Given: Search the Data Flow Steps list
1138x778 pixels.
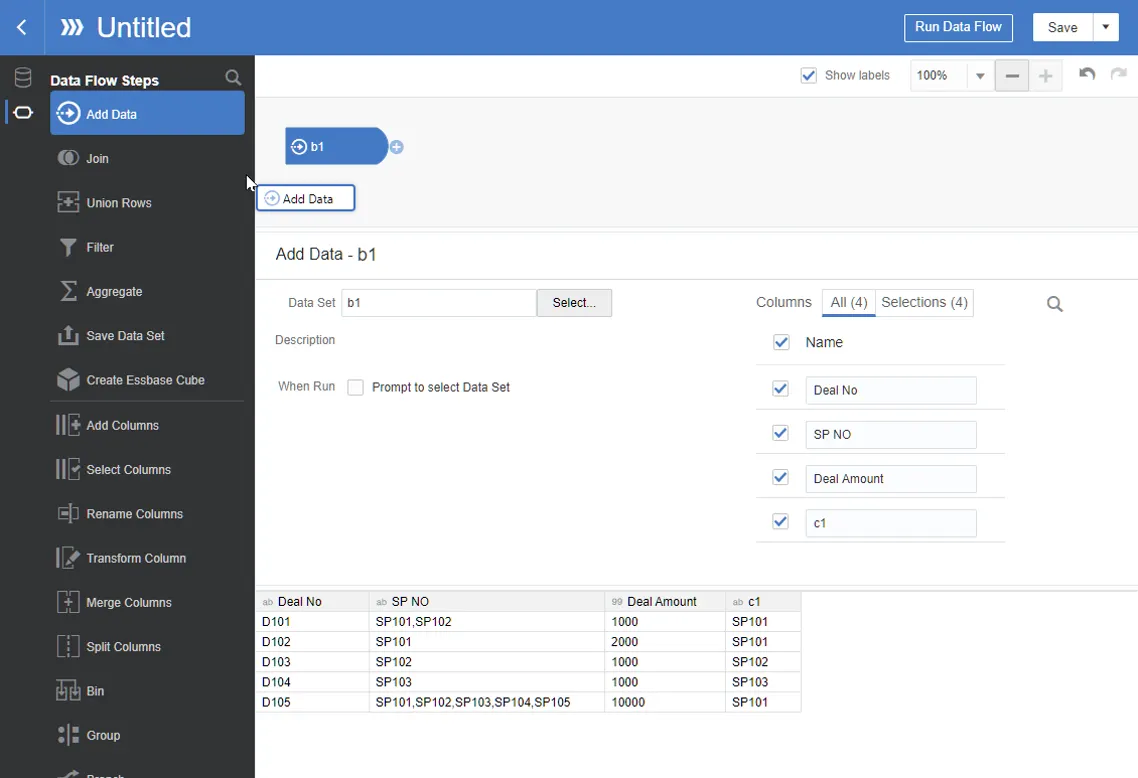Looking at the screenshot, I should pyautogui.click(x=233, y=78).
